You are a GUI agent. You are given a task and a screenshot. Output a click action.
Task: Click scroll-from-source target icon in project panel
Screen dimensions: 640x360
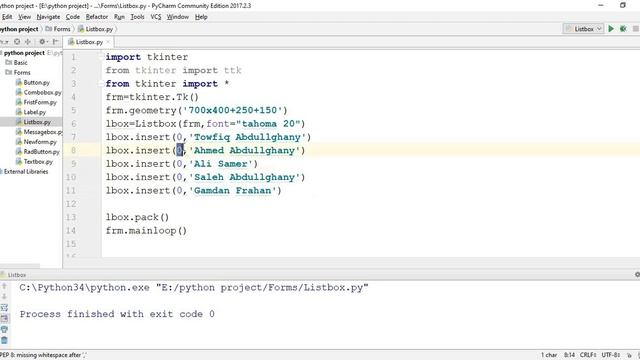[17, 42]
